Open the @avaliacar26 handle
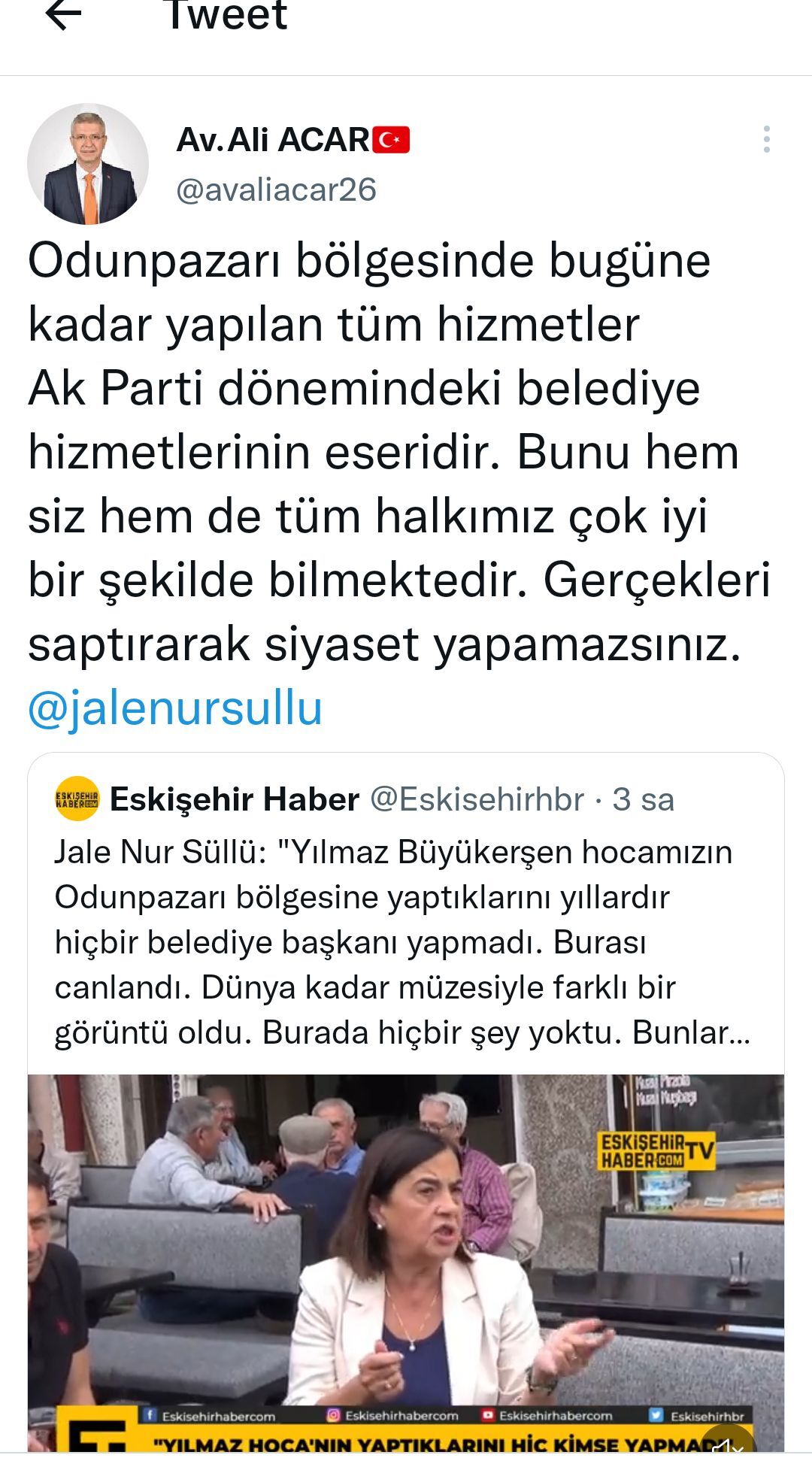The height and width of the screenshot is (1464, 812). coord(276,189)
